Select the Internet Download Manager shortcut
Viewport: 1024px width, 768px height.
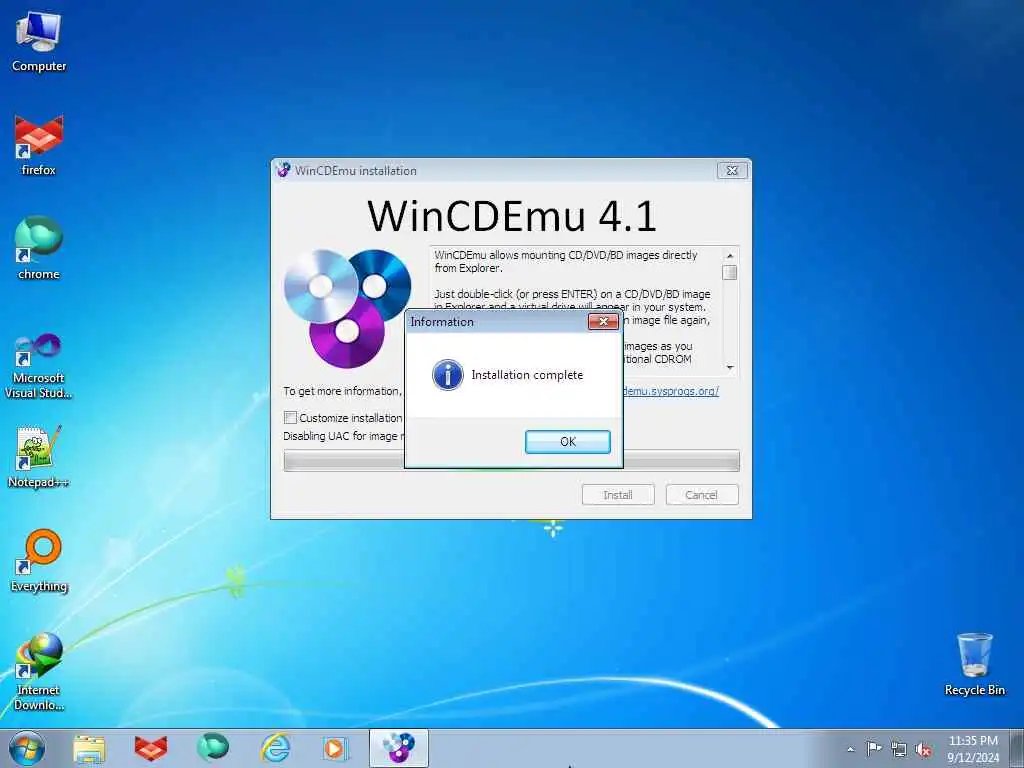click(x=39, y=672)
